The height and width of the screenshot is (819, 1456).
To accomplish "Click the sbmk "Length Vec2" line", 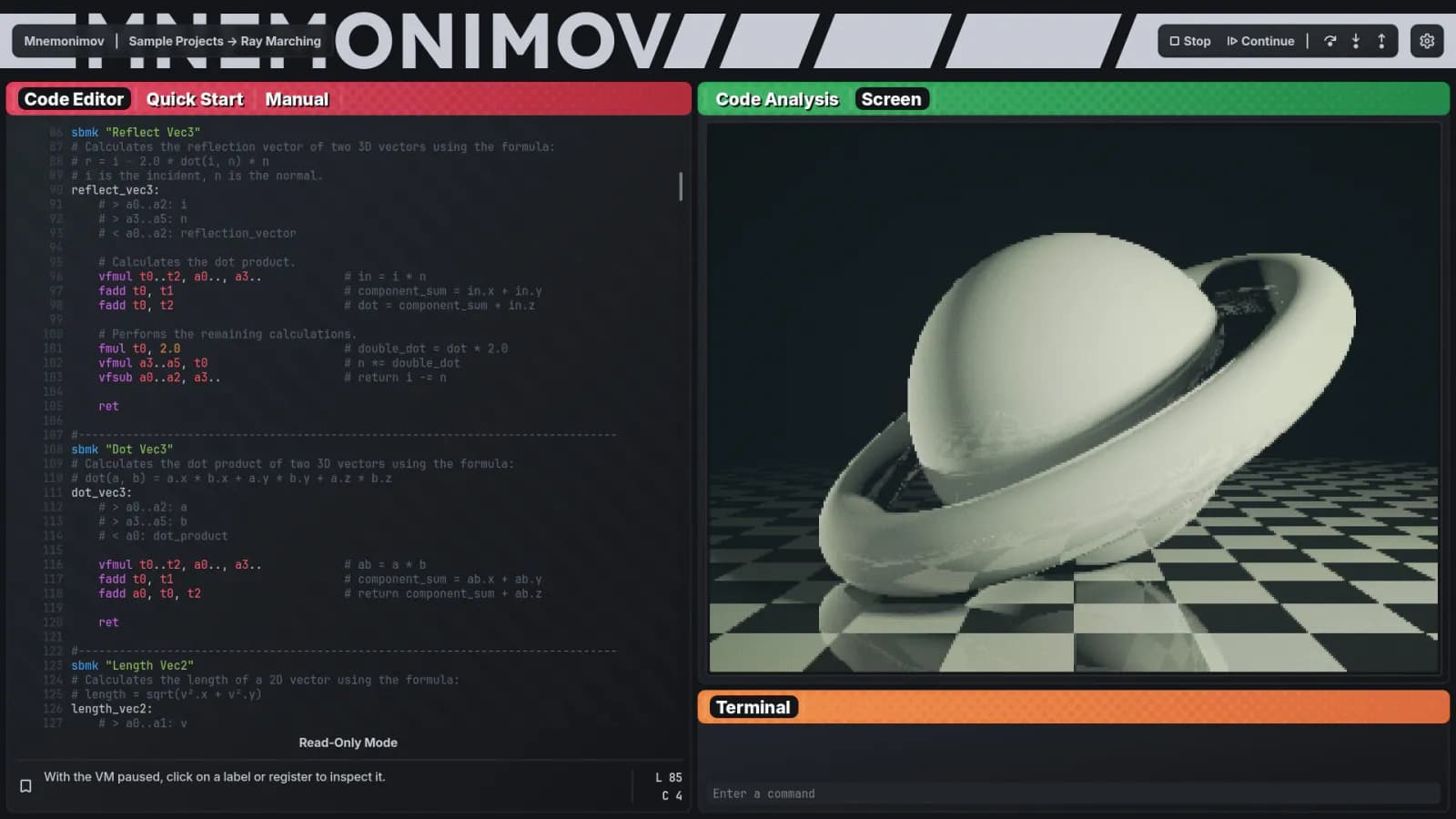I will (x=132, y=665).
